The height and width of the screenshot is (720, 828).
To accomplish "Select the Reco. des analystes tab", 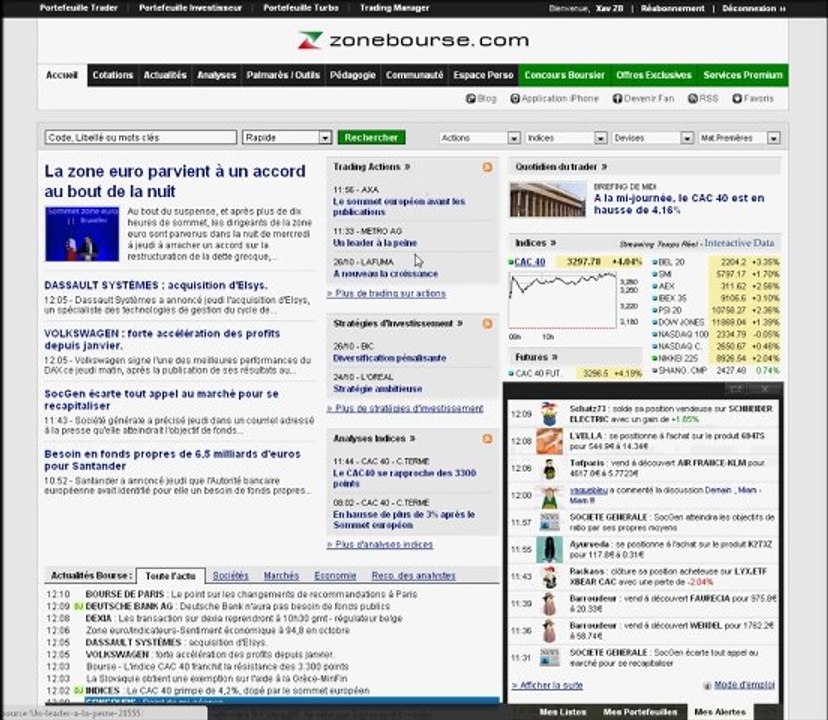I will click(413, 576).
